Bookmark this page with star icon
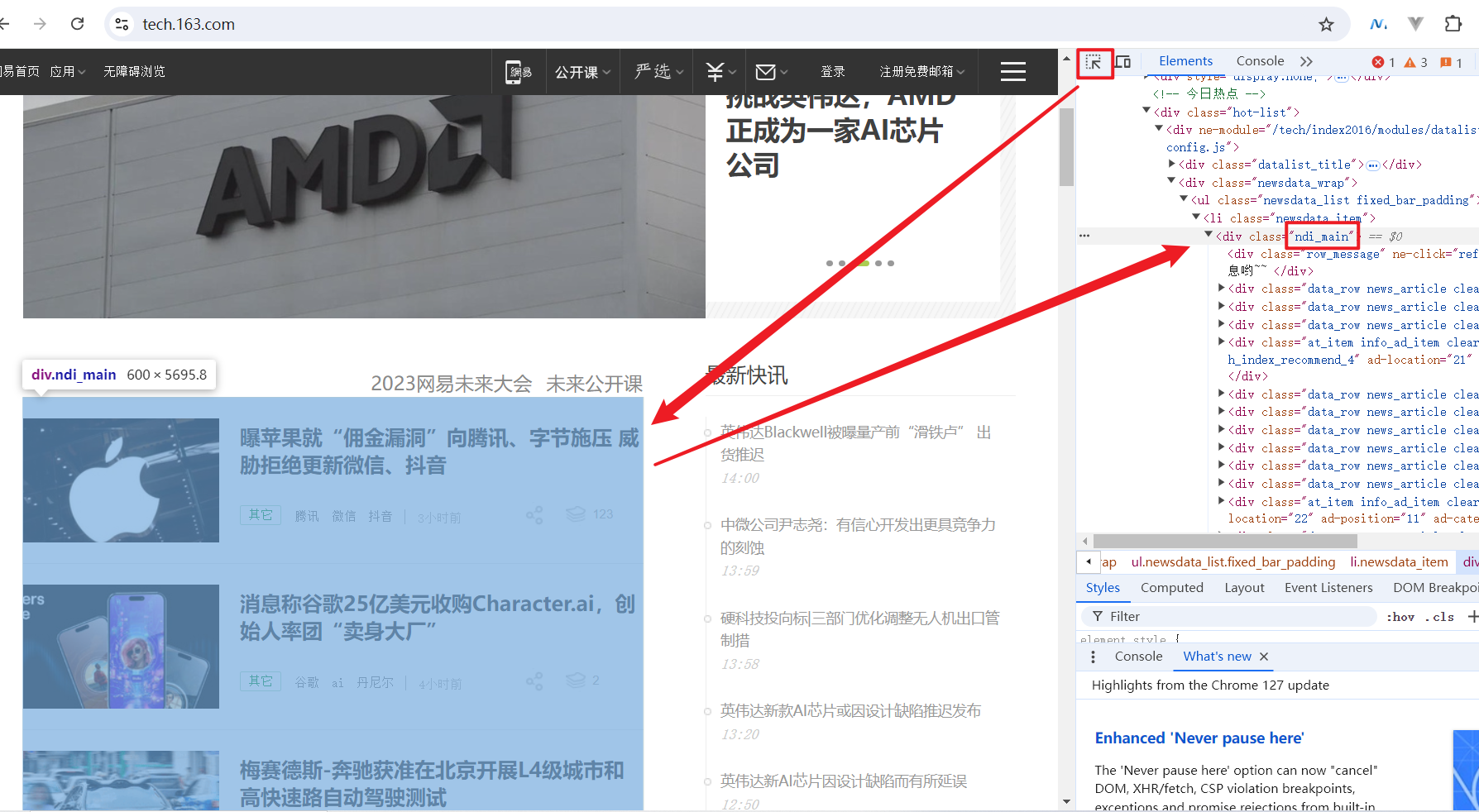1479x812 pixels. click(x=1326, y=24)
